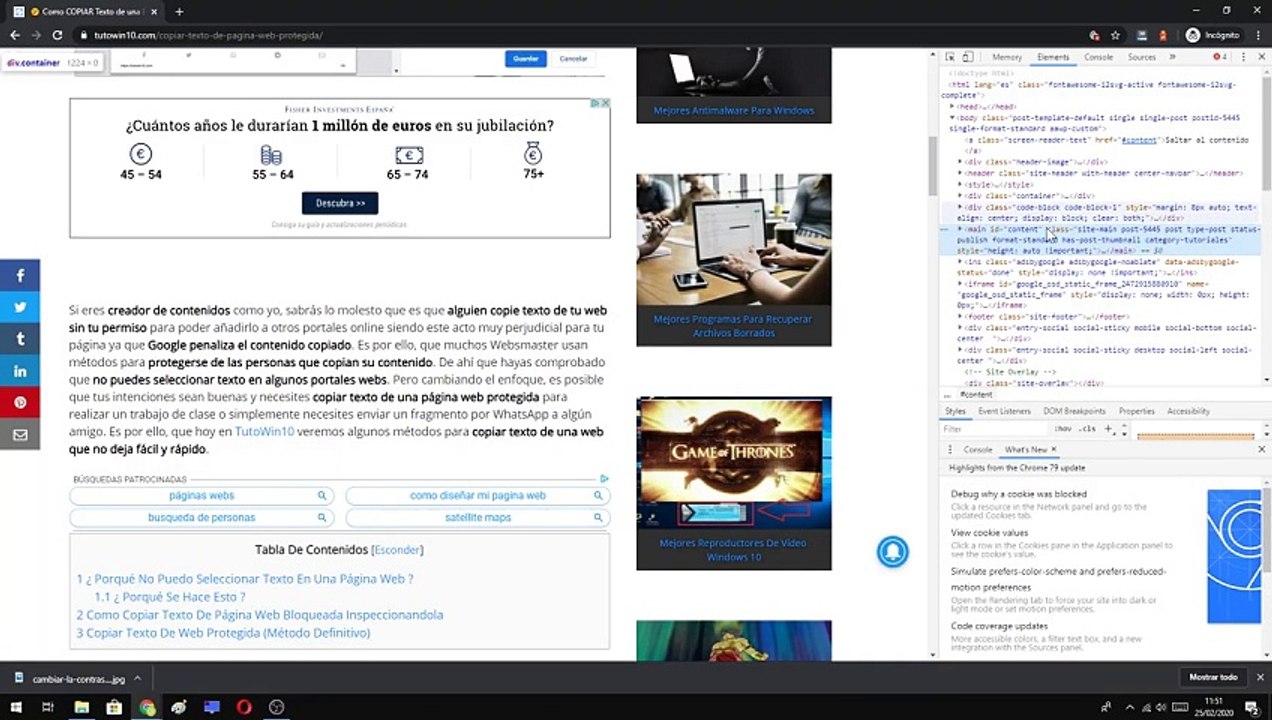Open the Properties pane tab
Viewport: 1272px width, 720px height.
click(1136, 411)
